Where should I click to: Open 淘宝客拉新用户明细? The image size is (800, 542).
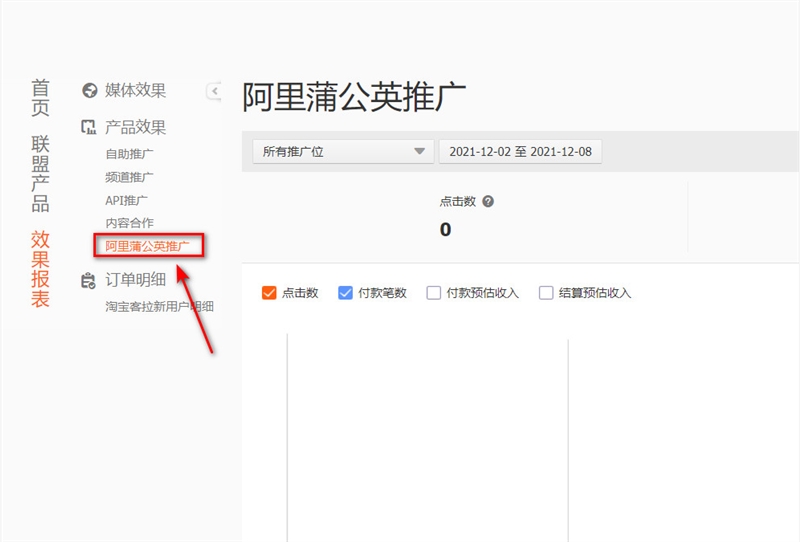click(x=159, y=306)
